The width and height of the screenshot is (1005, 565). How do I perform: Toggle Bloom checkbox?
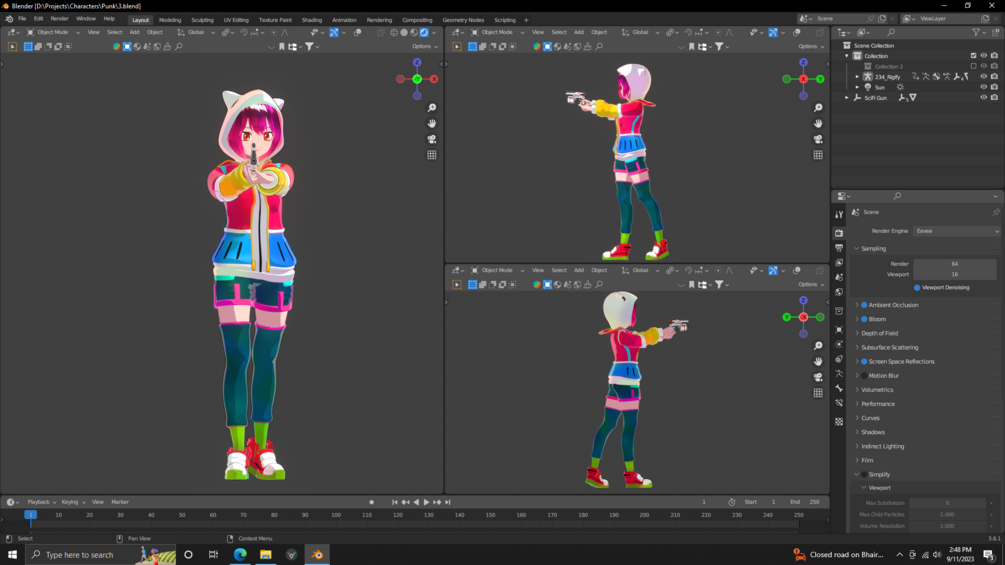pos(864,319)
